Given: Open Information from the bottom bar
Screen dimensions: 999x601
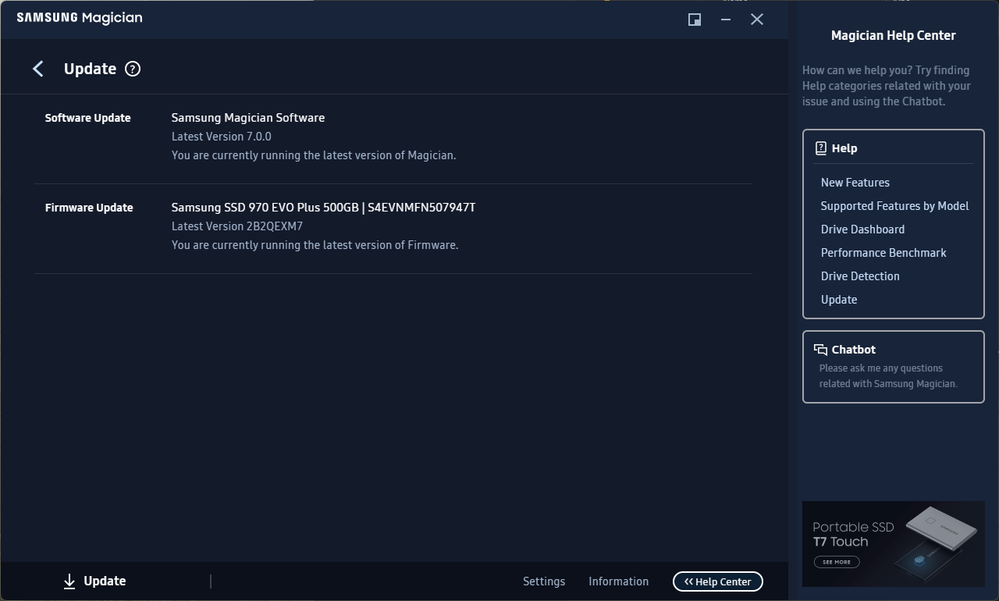Looking at the screenshot, I should coord(619,581).
